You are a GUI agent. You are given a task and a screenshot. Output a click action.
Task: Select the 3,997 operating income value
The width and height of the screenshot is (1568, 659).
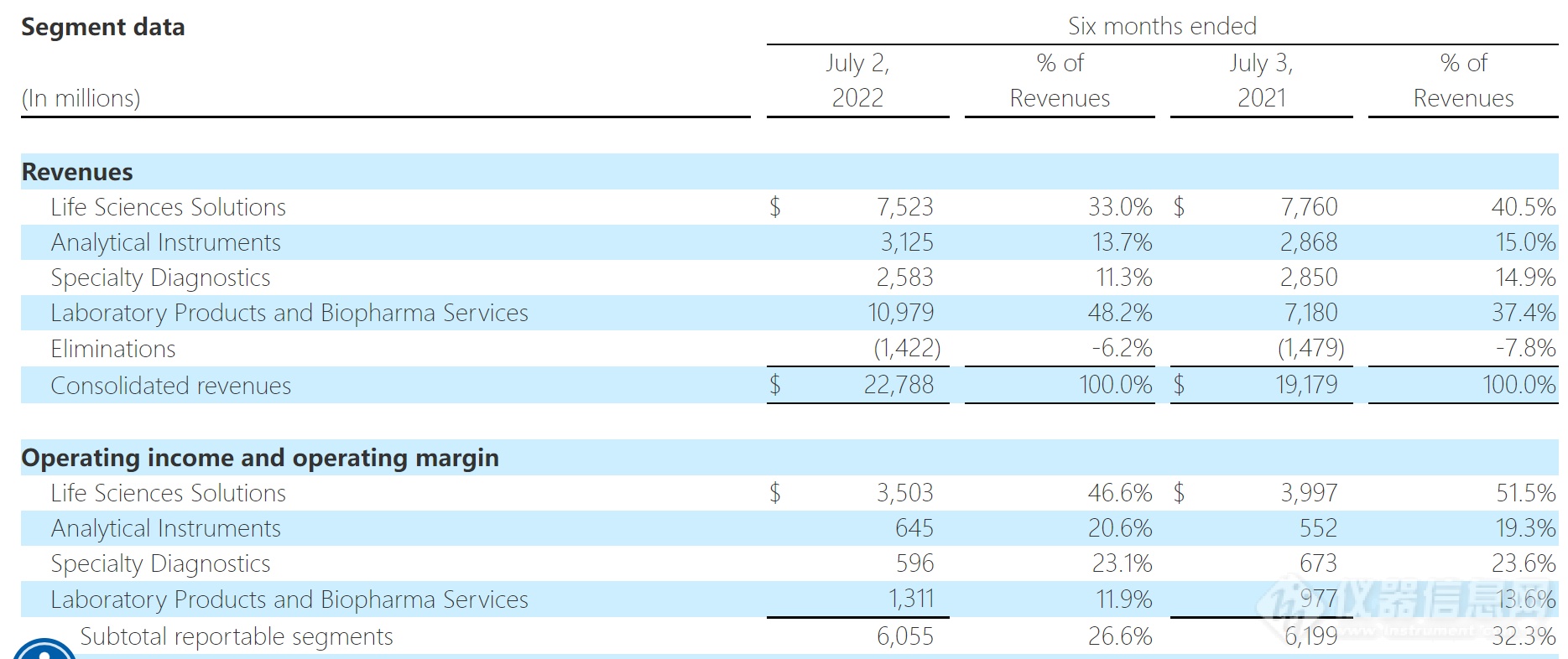click(x=1309, y=493)
